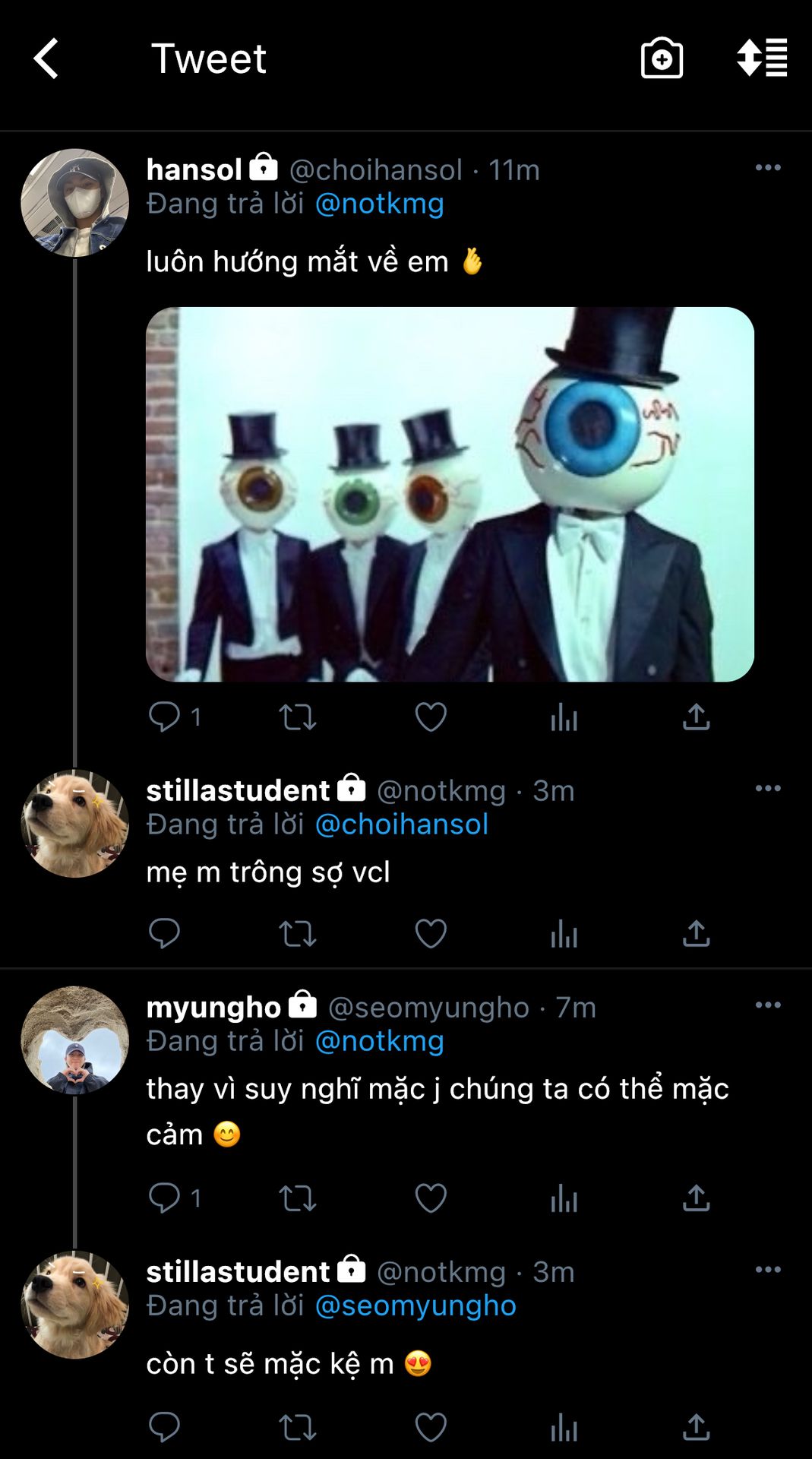The image size is (812, 1459).
Task: Reply to the "còn t sẽ mặc kệ m" tweet
Action: pyautogui.click(x=164, y=1427)
